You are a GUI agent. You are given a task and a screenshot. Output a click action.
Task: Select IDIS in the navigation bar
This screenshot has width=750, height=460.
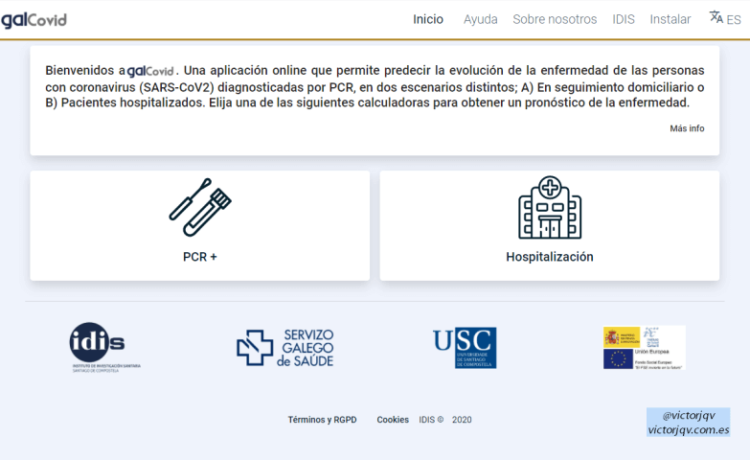[x=623, y=19]
